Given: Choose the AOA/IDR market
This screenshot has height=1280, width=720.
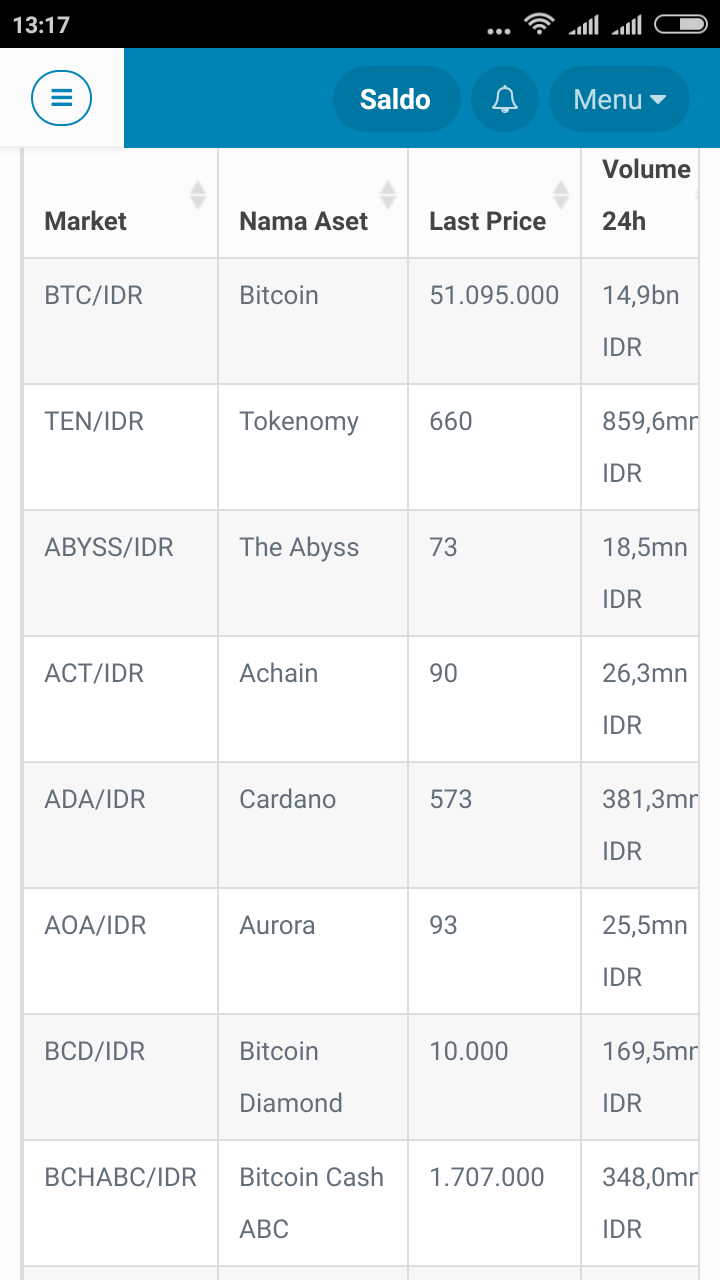Looking at the screenshot, I should (x=95, y=925).
